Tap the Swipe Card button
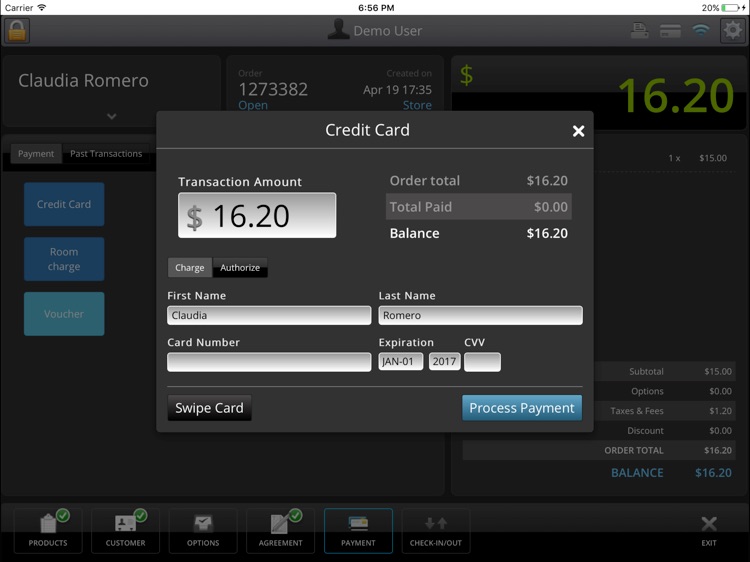The height and width of the screenshot is (562, 750). pos(209,408)
